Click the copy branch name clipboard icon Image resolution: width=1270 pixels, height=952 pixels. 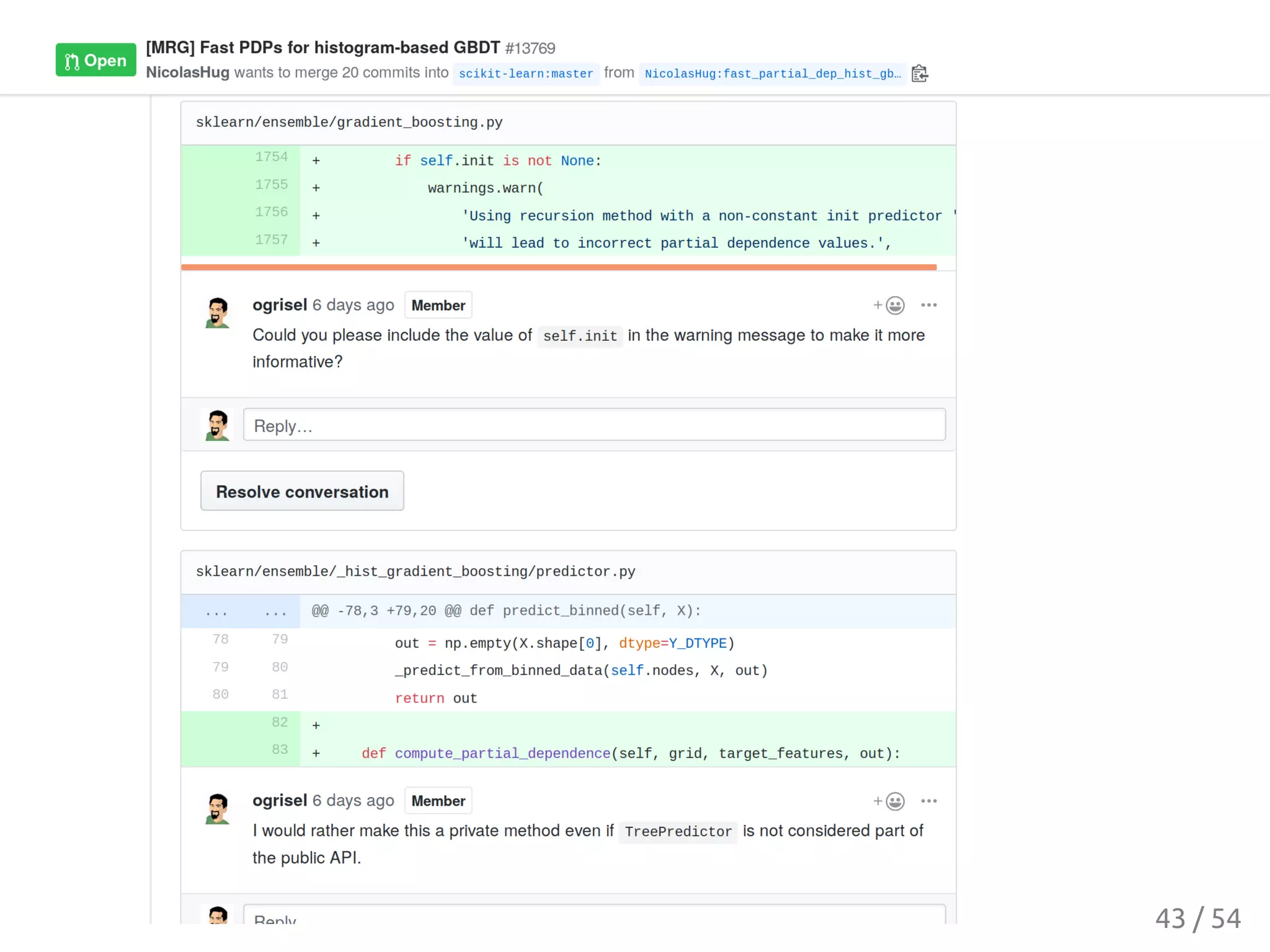920,74
